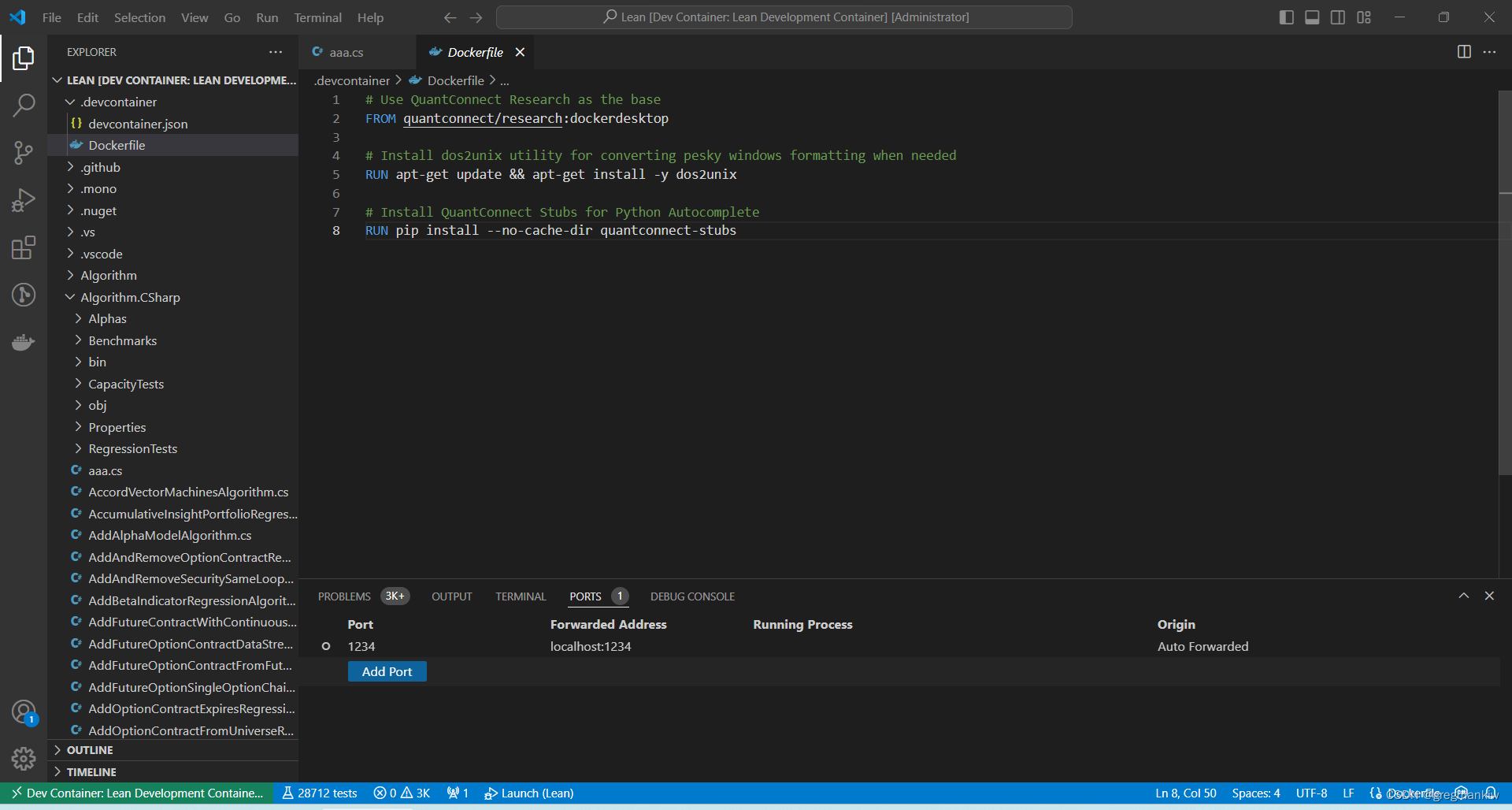Click the quantconnect/research image link
The width and height of the screenshot is (1512, 810).
click(x=483, y=118)
